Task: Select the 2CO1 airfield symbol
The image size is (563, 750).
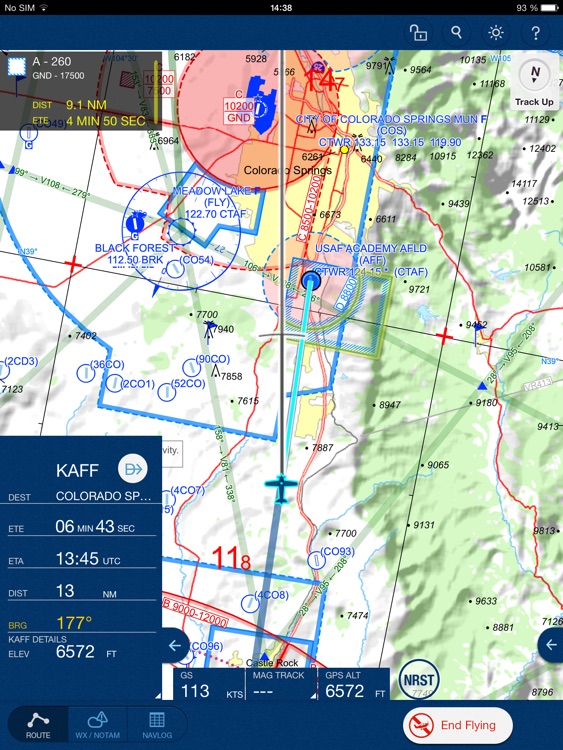Action: pos(114,383)
